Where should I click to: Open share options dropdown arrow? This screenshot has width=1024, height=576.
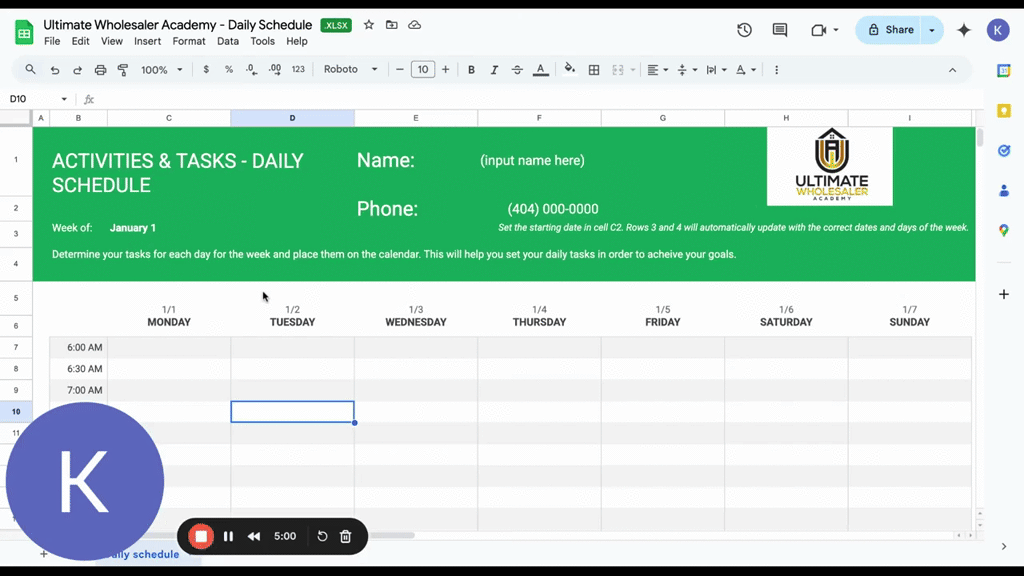tap(932, 30)
